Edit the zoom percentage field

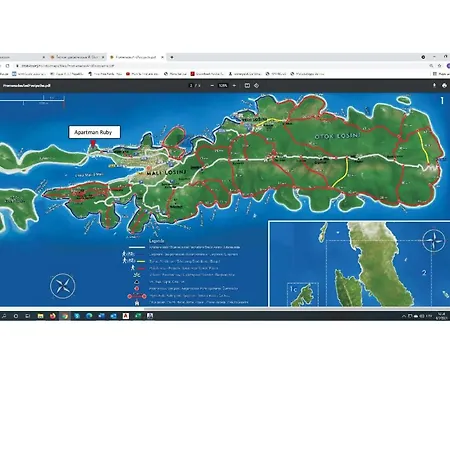223,86
